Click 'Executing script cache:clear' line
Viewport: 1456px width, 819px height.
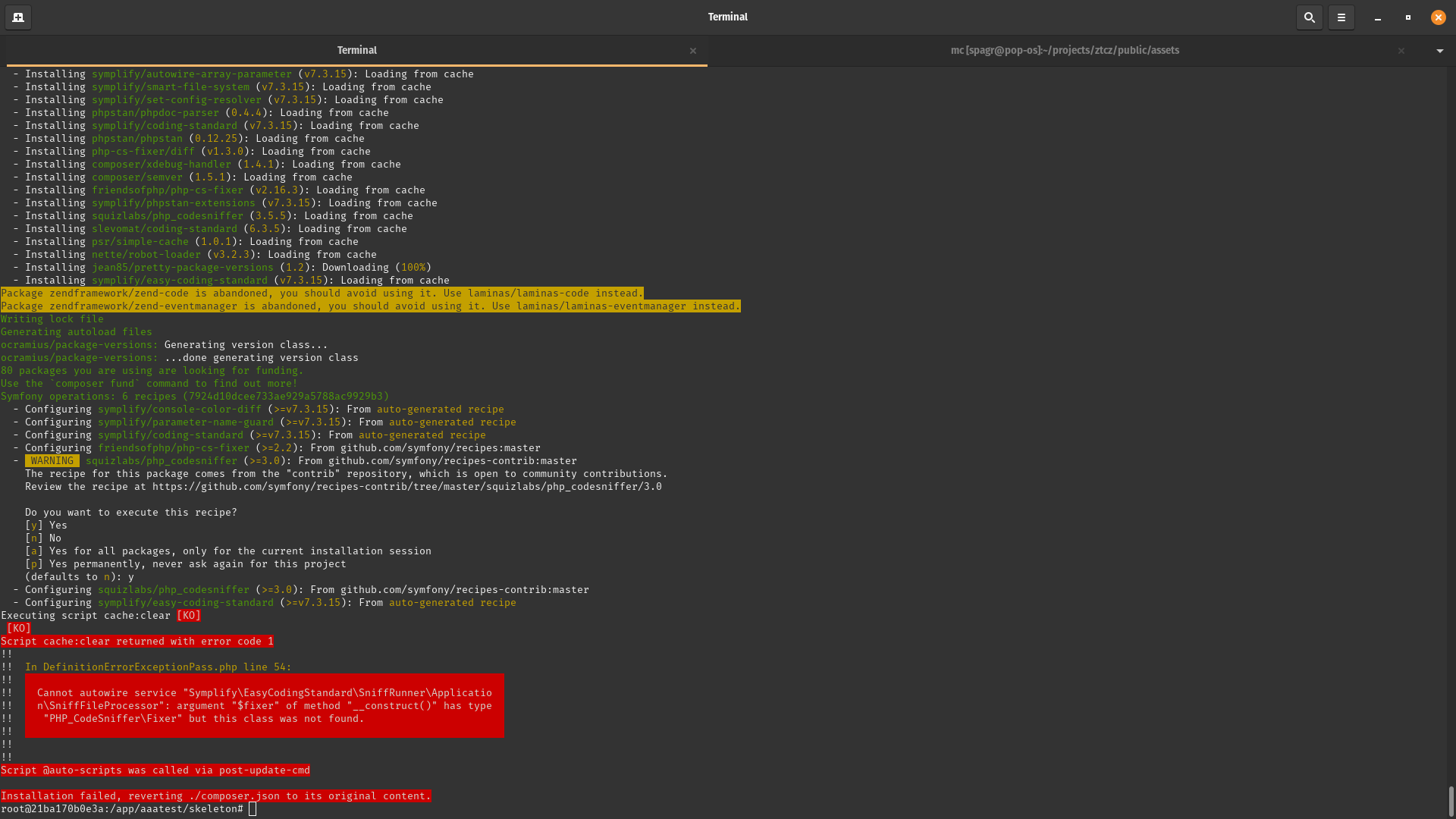[x=101, y=616]
